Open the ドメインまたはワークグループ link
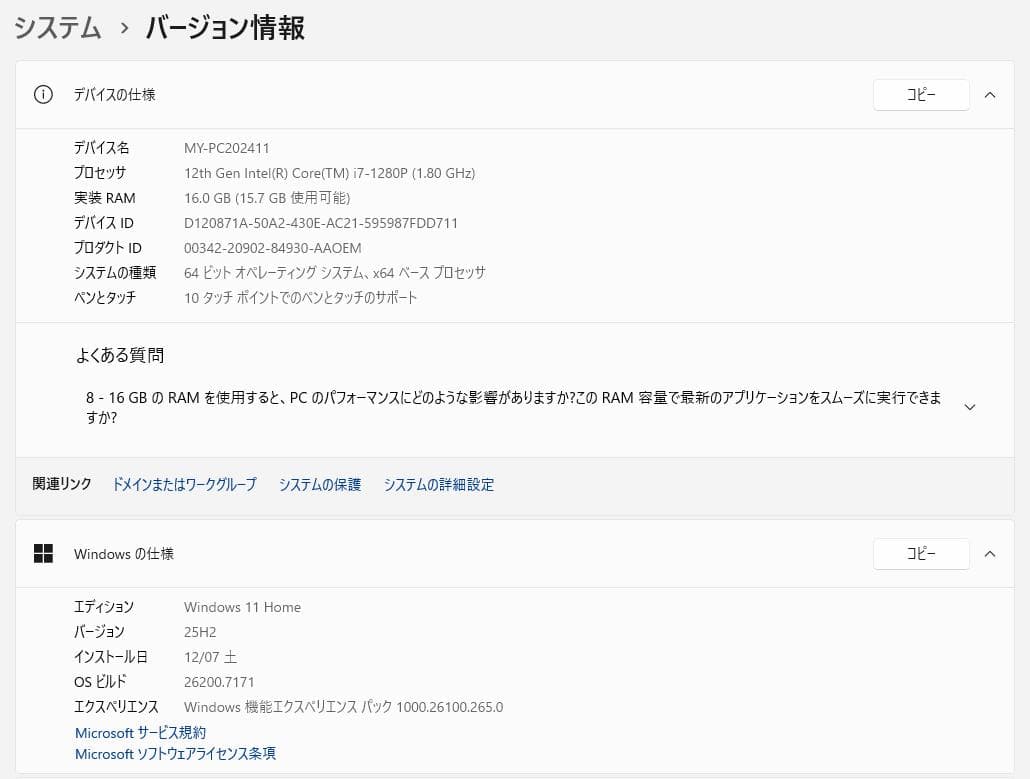The width and height of the screenshot is (1030, 779). click(x=184, y=484)
